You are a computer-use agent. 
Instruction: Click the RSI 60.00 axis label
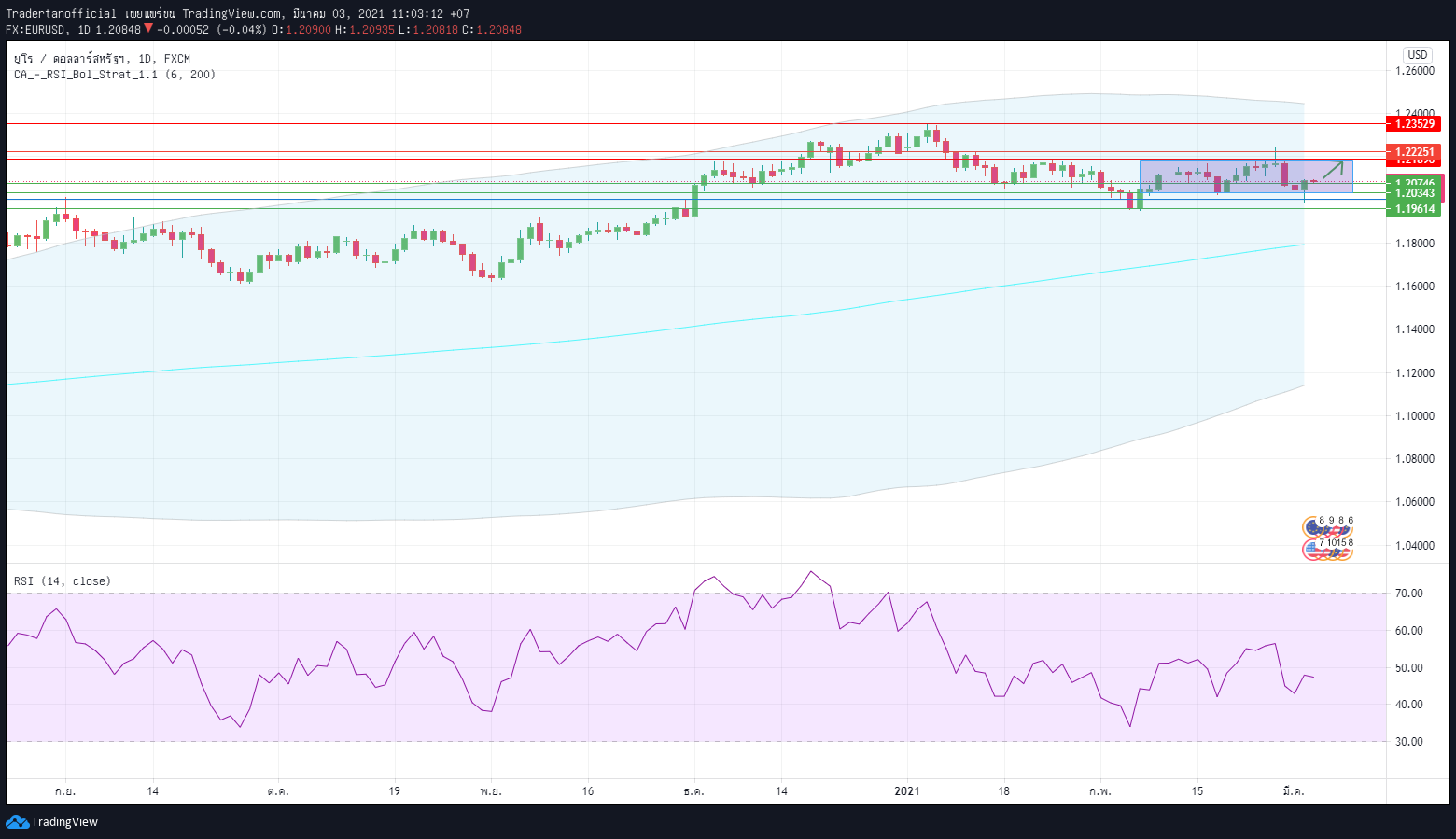point(1409,631)
